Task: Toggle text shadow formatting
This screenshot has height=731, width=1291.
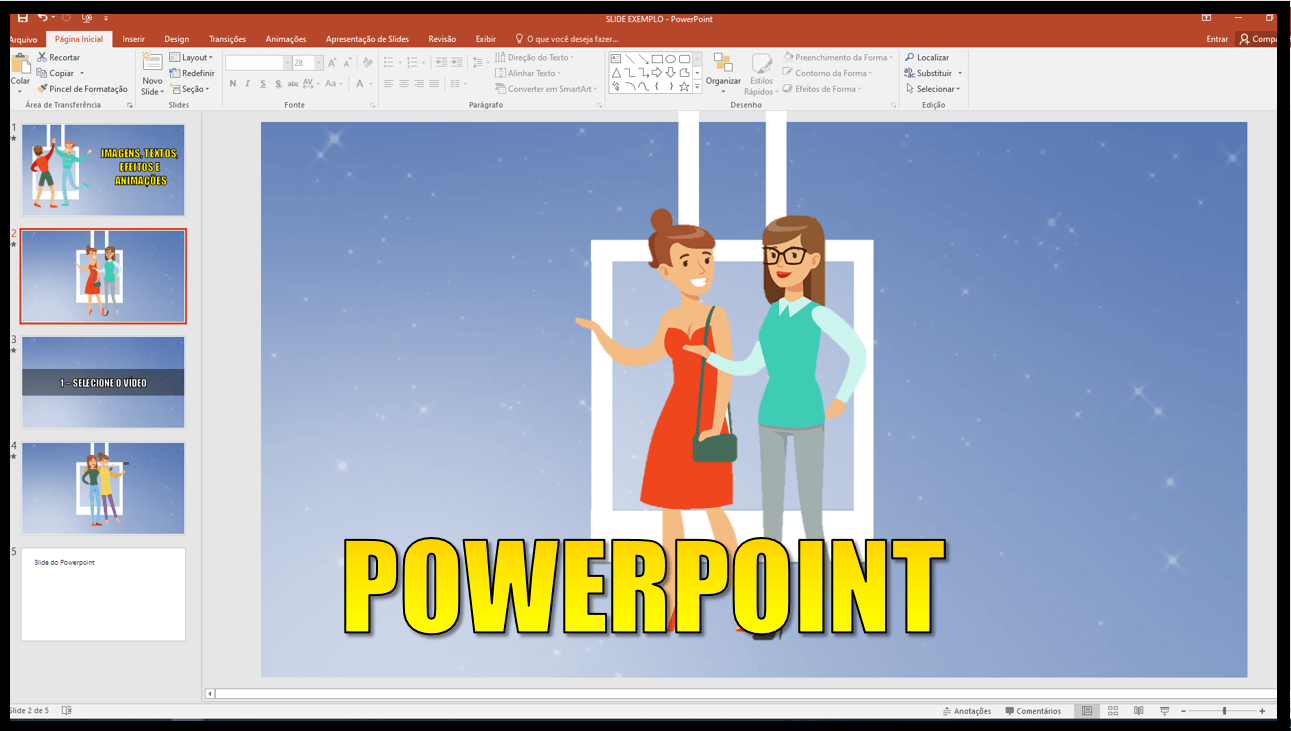Action: pos(278,84)
